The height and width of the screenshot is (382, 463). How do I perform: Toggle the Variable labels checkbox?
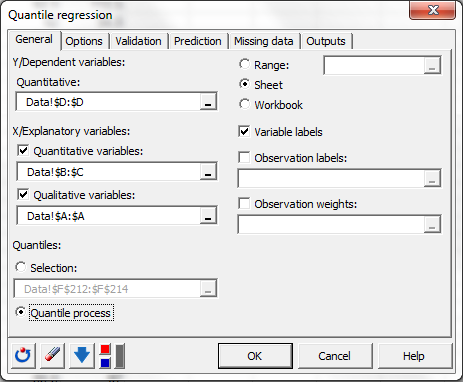click(244, 132)
